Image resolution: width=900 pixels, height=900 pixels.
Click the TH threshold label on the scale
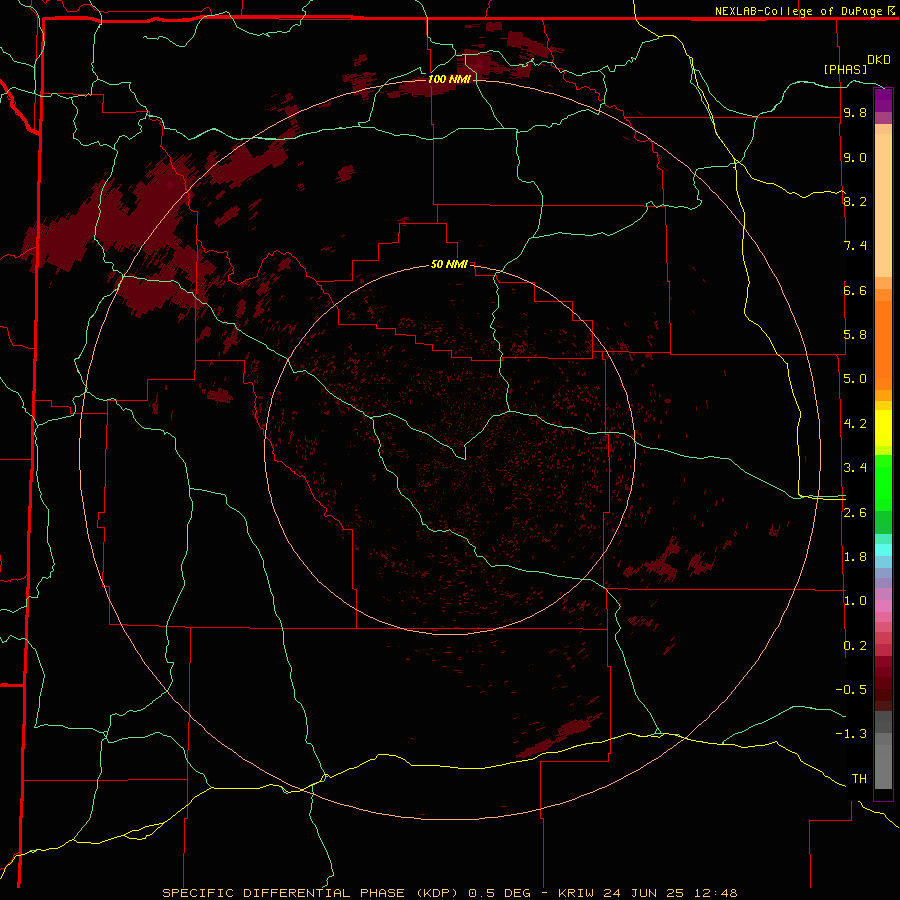coord(859,779)
